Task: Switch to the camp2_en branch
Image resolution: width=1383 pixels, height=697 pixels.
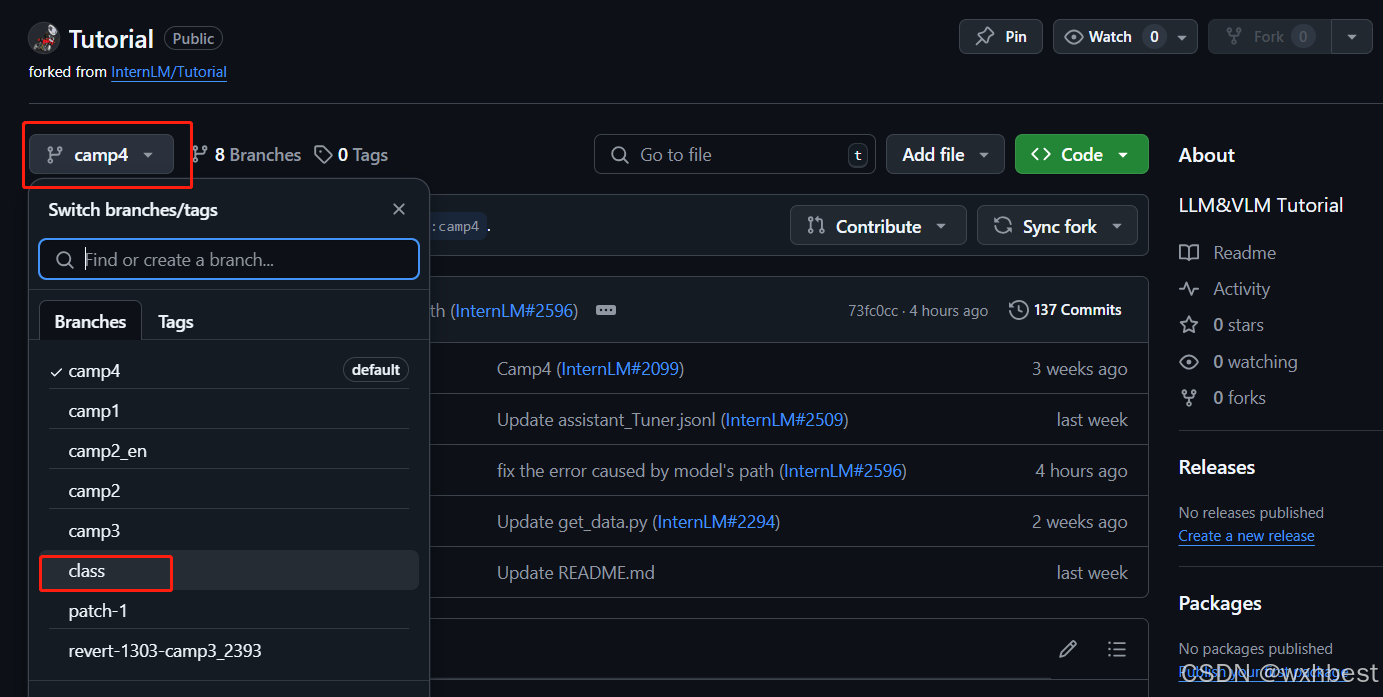Action: [x=229, y=451]
